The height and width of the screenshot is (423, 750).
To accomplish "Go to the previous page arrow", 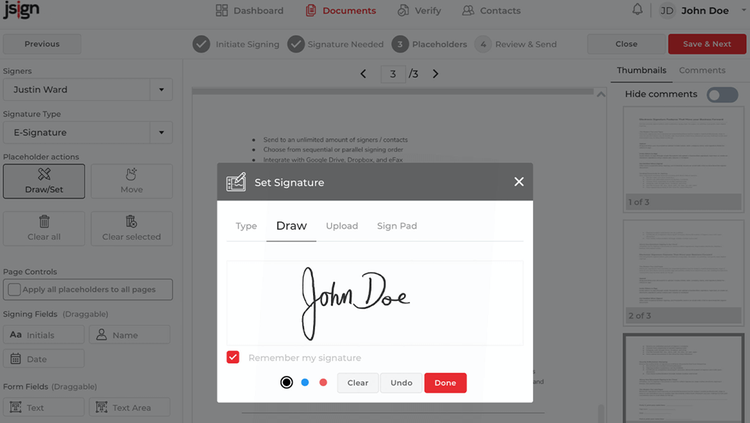I will pyautogui.click(x=363, y=74).
